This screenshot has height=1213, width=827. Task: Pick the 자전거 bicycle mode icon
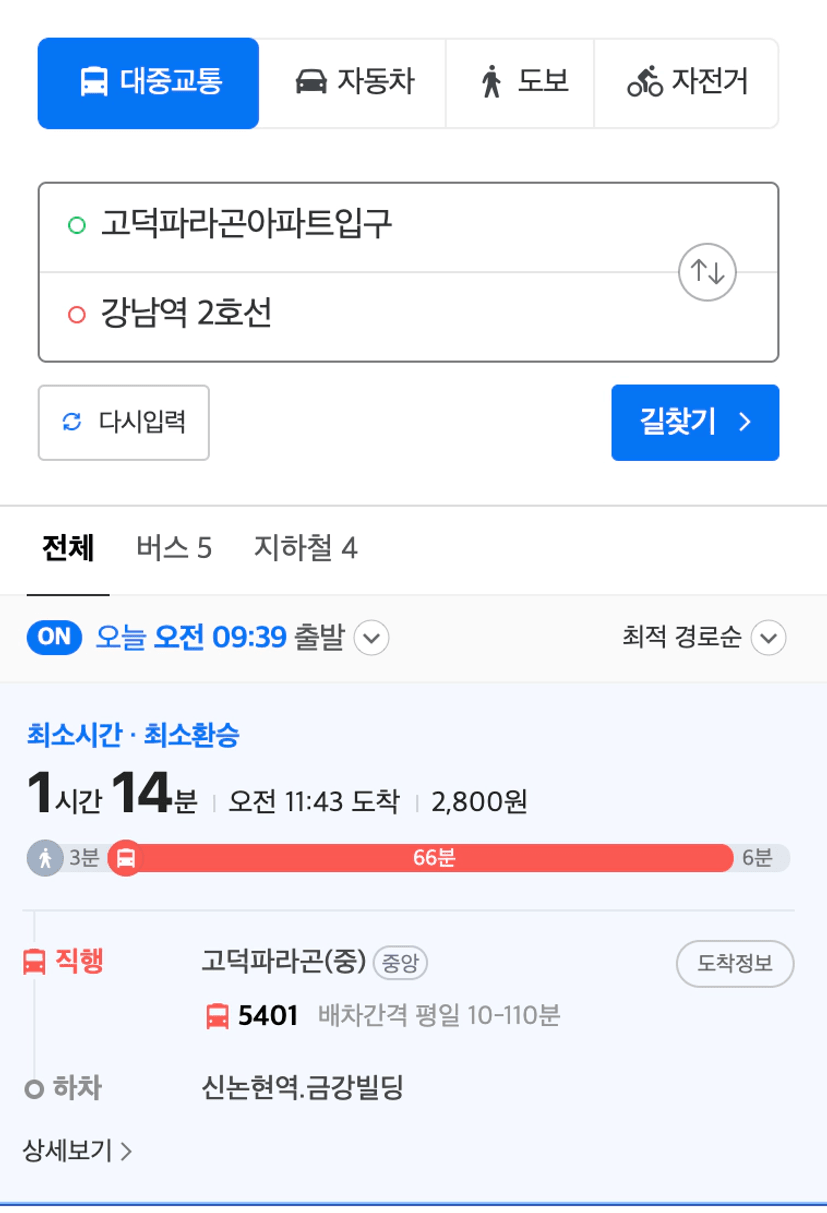[645, 81]
